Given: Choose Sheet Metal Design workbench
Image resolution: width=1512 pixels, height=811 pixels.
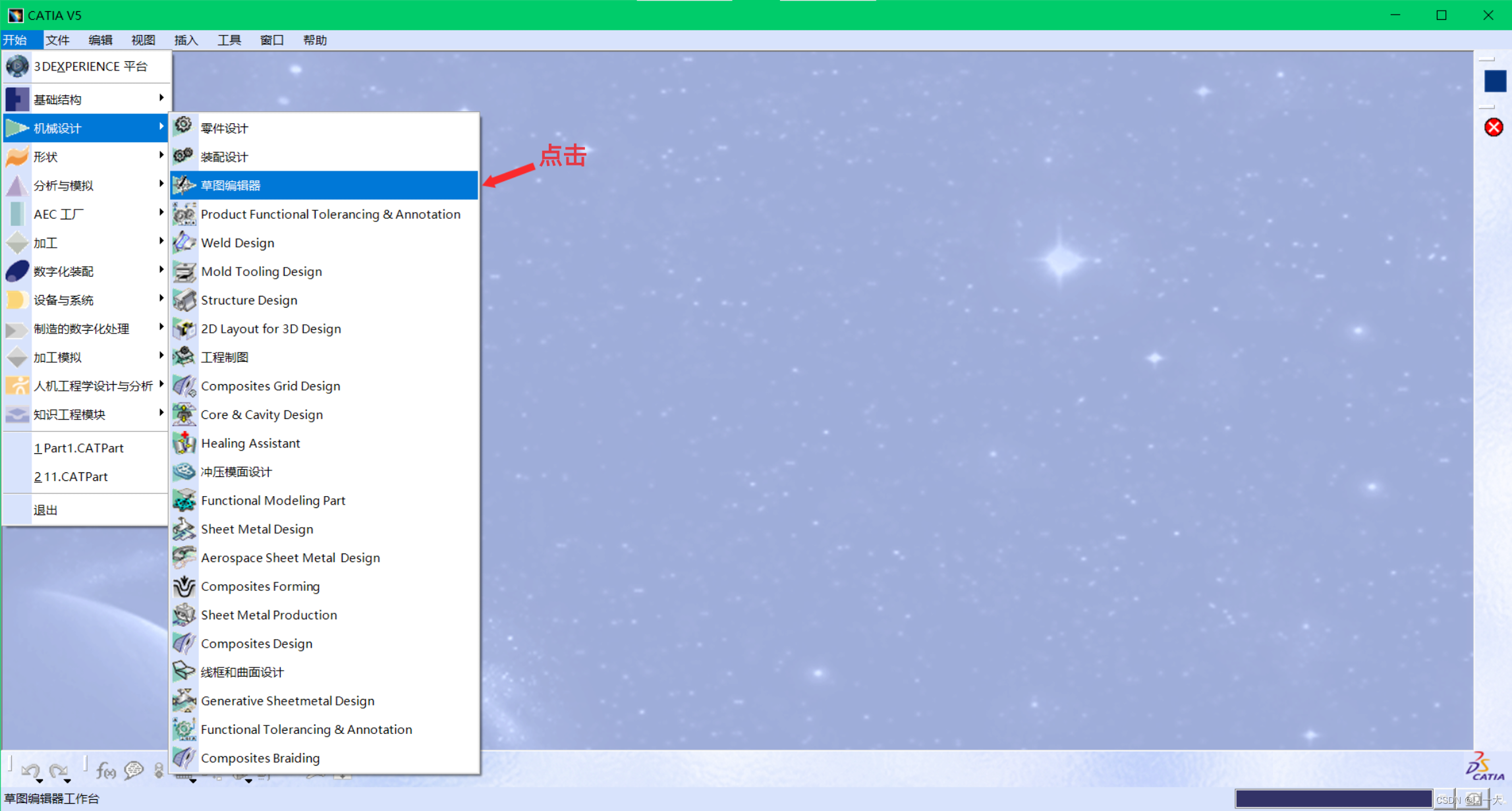Looking at the screenshot, I should click(x=256, y=529).
